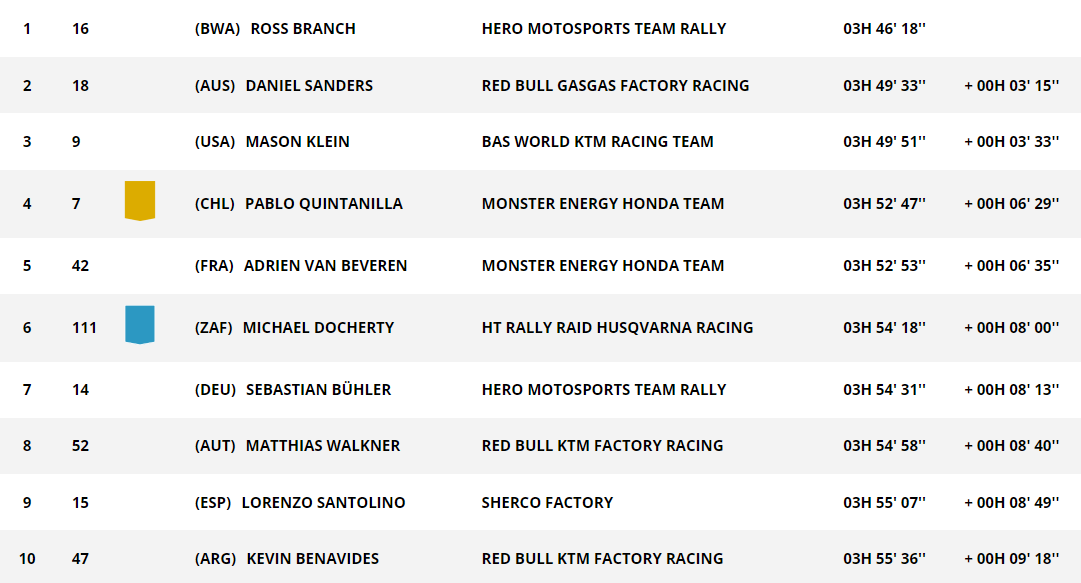This screenshot has height=583, width=1081.
Task: Click bib number 111
Action: coord(84,327)
